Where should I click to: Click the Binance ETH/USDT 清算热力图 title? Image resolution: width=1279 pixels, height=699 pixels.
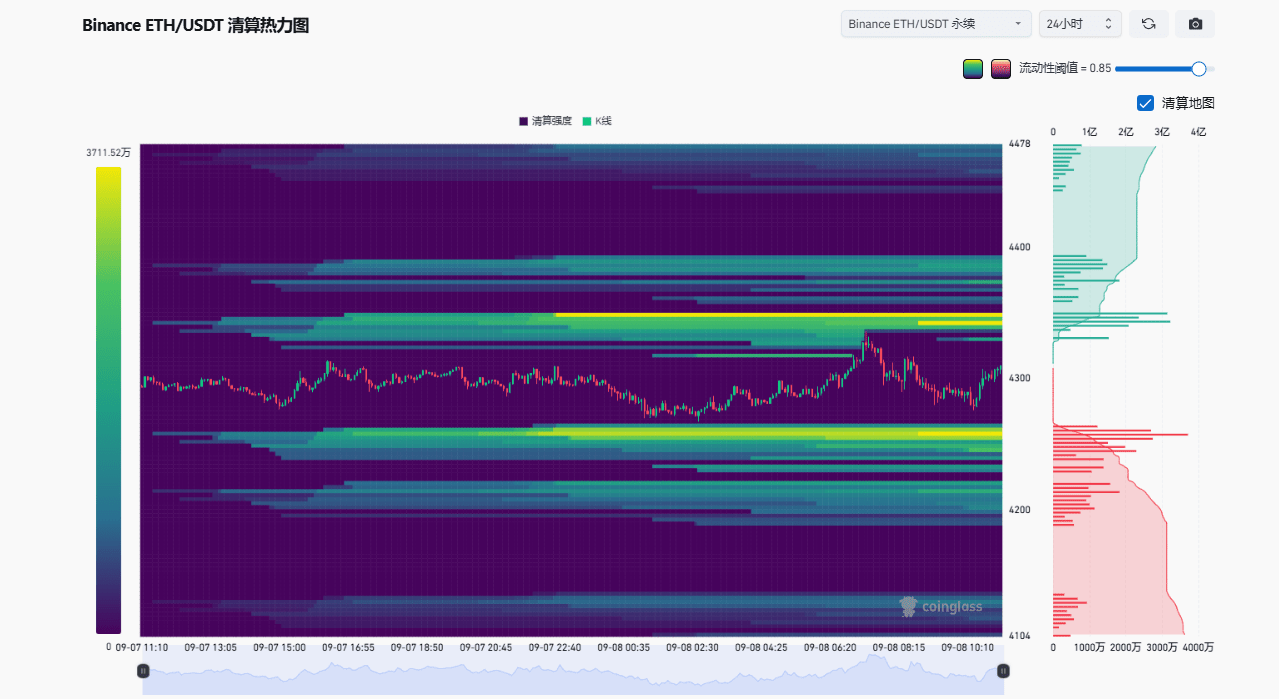click(x=195, y=26)
